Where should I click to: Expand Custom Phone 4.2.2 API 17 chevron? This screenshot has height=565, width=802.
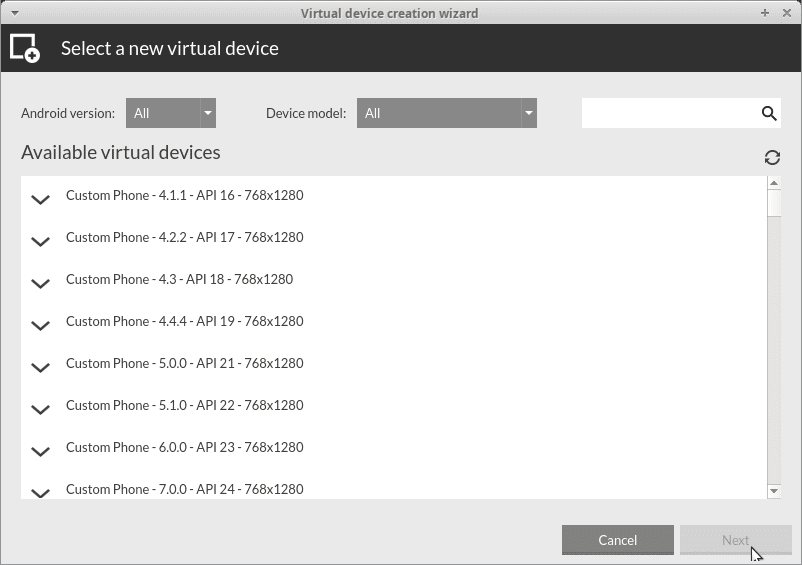click(40, 241)
